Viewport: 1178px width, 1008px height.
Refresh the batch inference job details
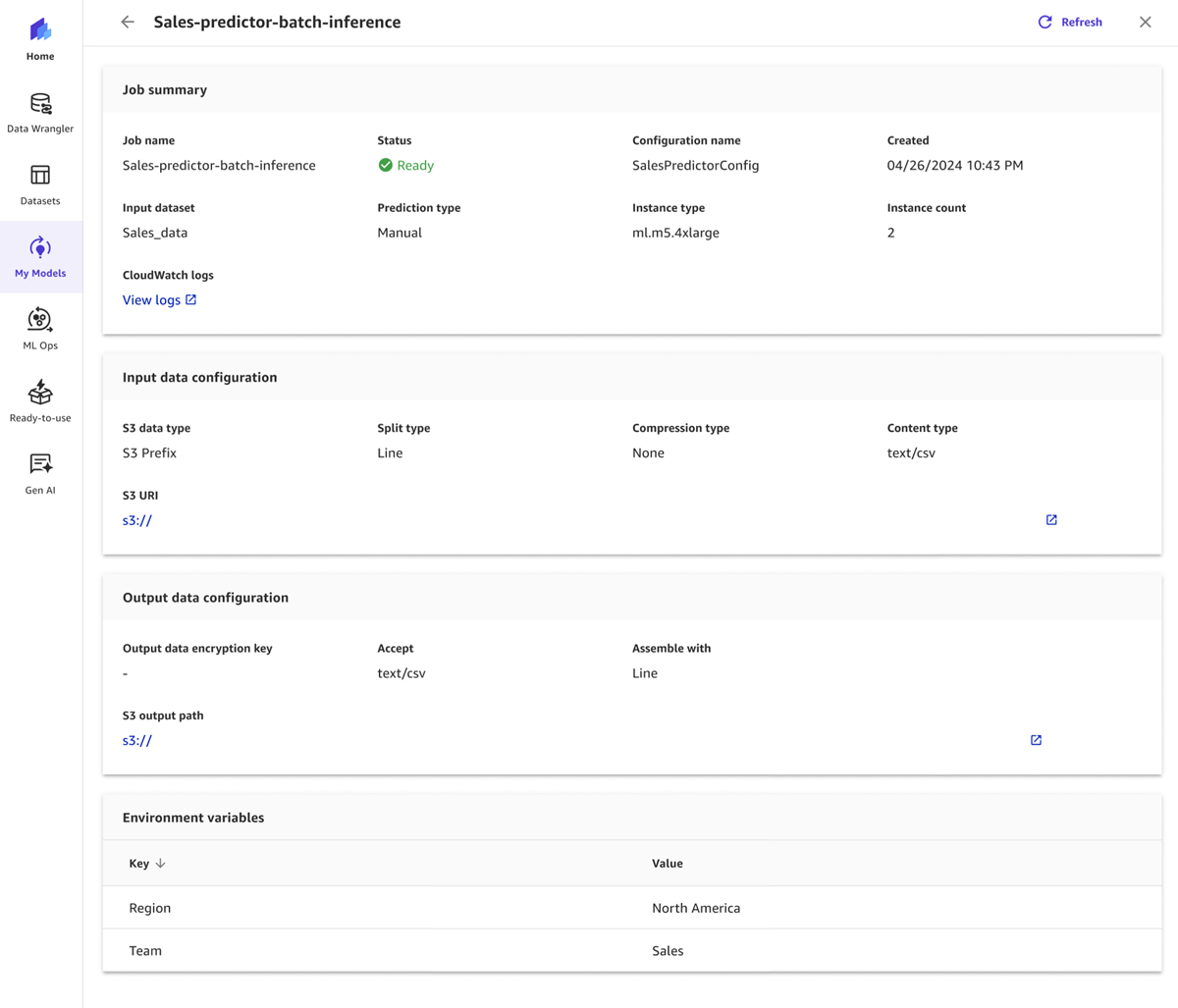pos(1069,21)
